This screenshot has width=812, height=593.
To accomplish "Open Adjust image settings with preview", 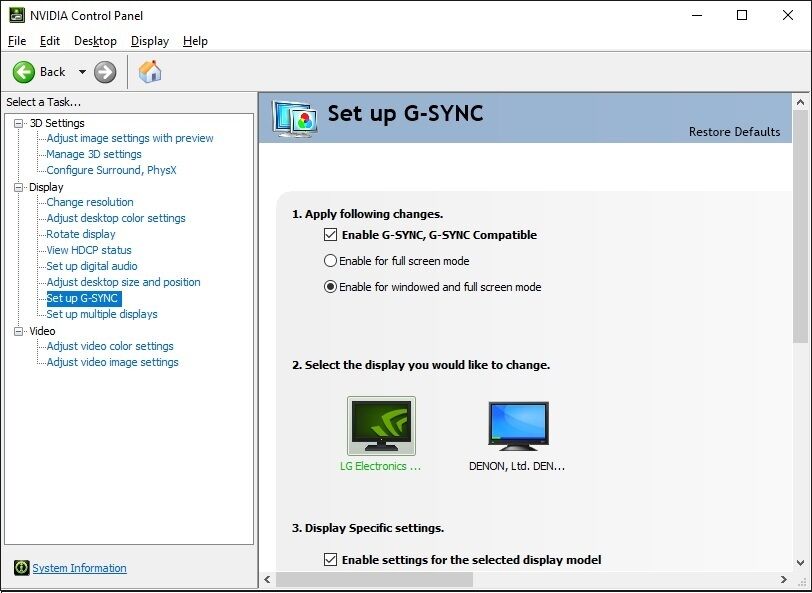I will pos(130,138).
